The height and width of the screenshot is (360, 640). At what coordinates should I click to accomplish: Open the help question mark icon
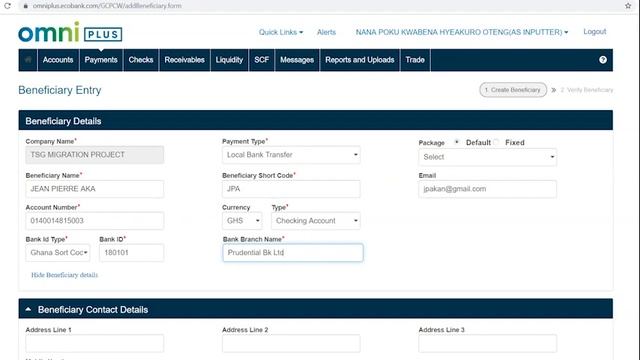(602, 60)
